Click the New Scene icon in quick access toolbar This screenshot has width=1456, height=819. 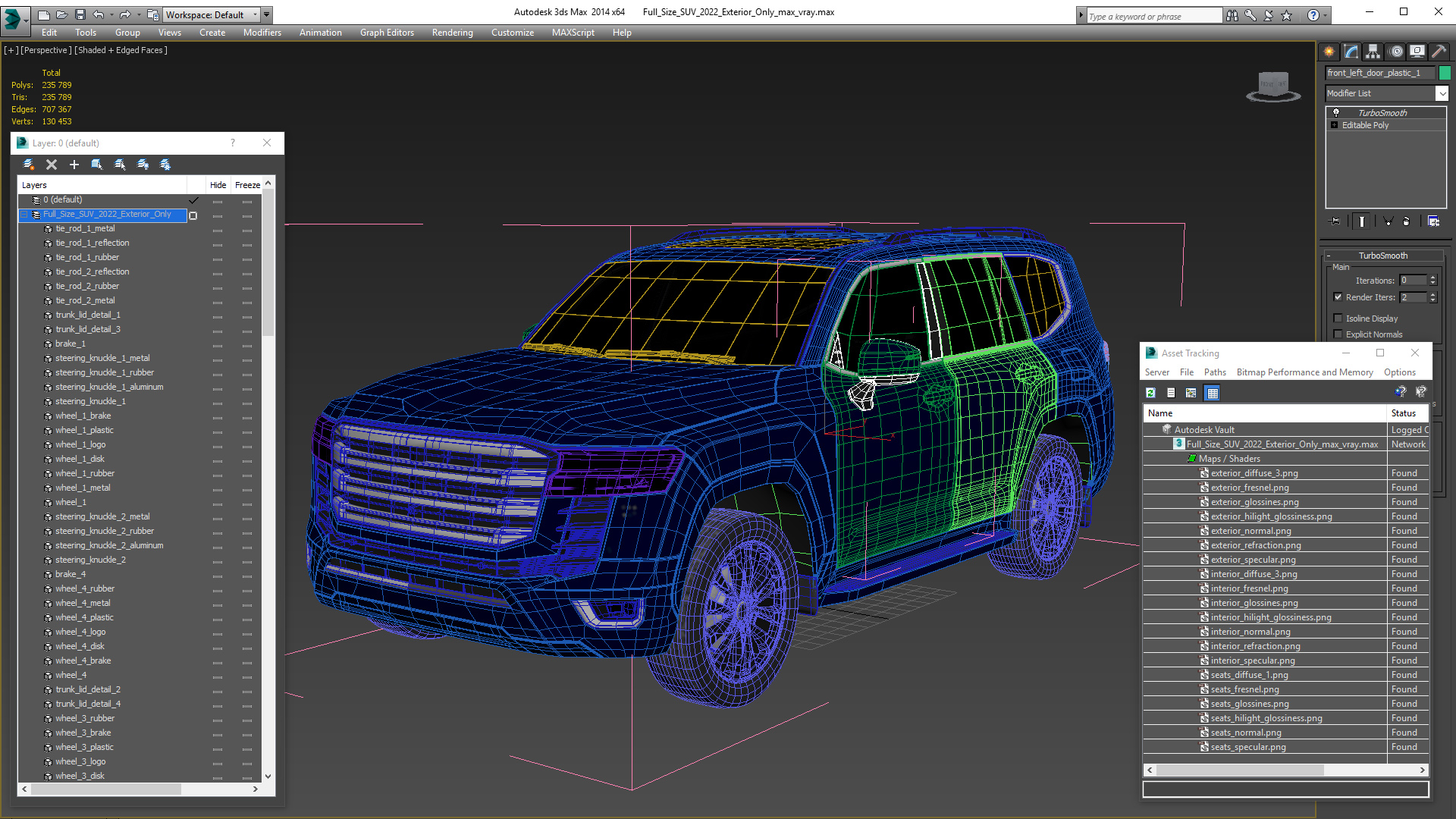[x=43, y=14]
